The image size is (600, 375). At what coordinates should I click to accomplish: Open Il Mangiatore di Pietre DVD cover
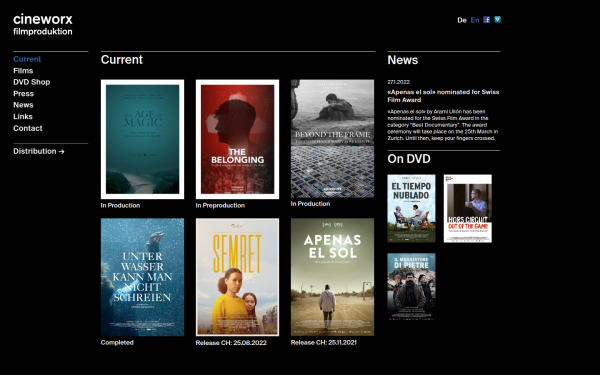coord(411,287)
